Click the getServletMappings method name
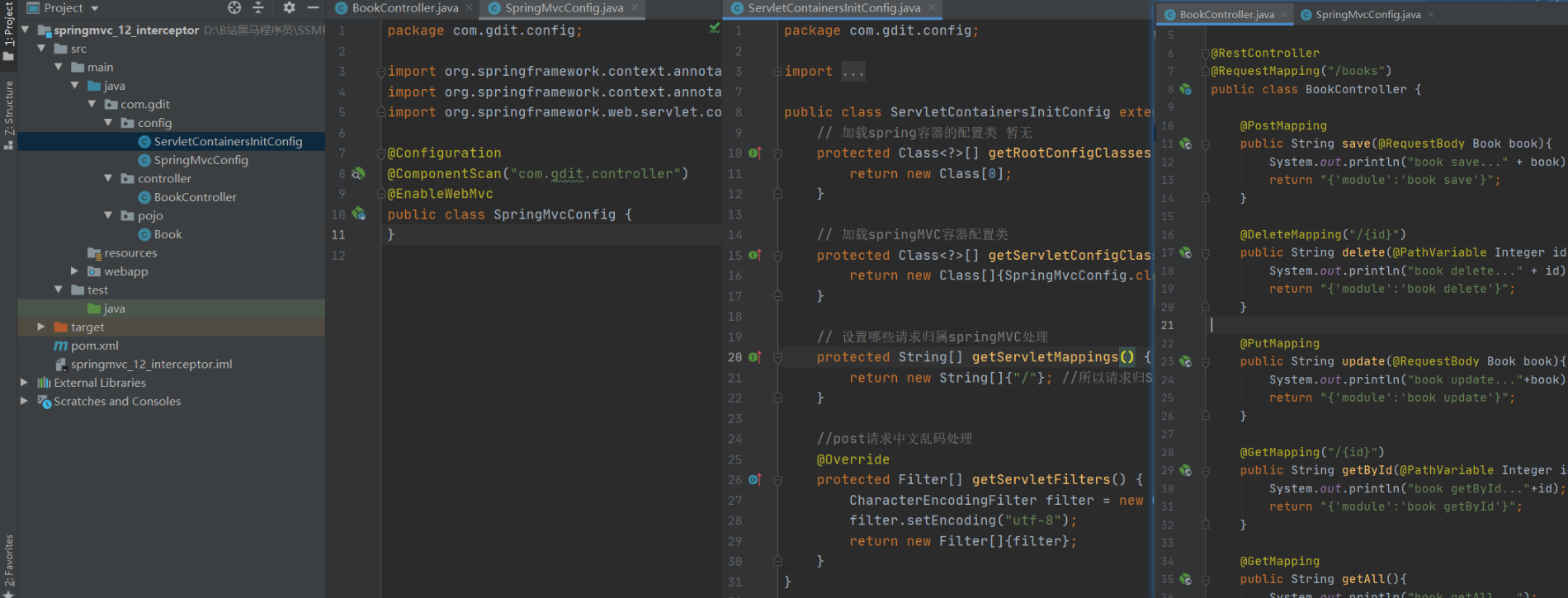The image size is (1568, 598). [x=1045, y=357]
